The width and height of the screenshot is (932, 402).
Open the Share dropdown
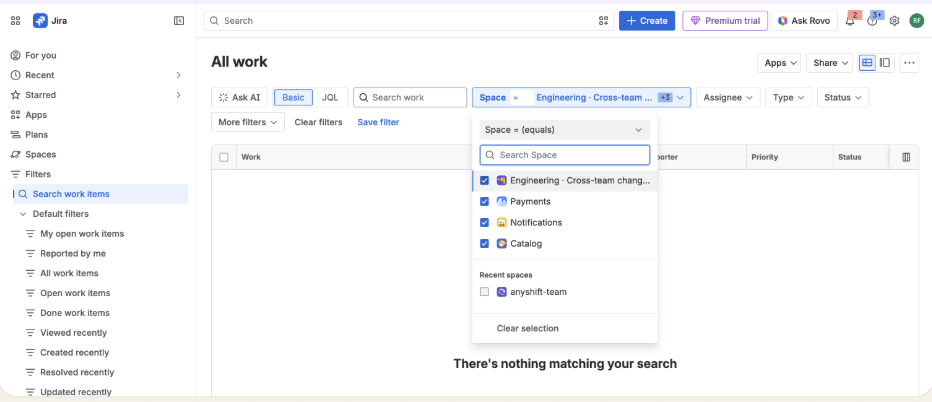[829, 62]
